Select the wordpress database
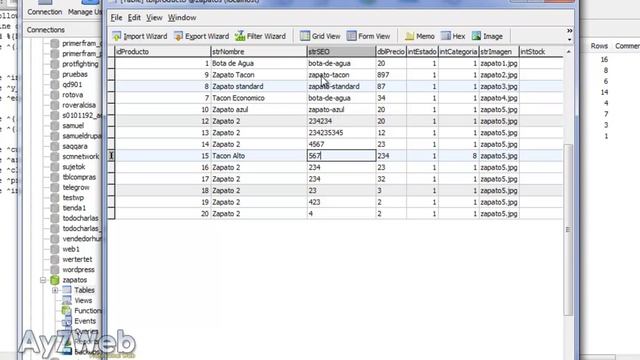 pos(78,270)
